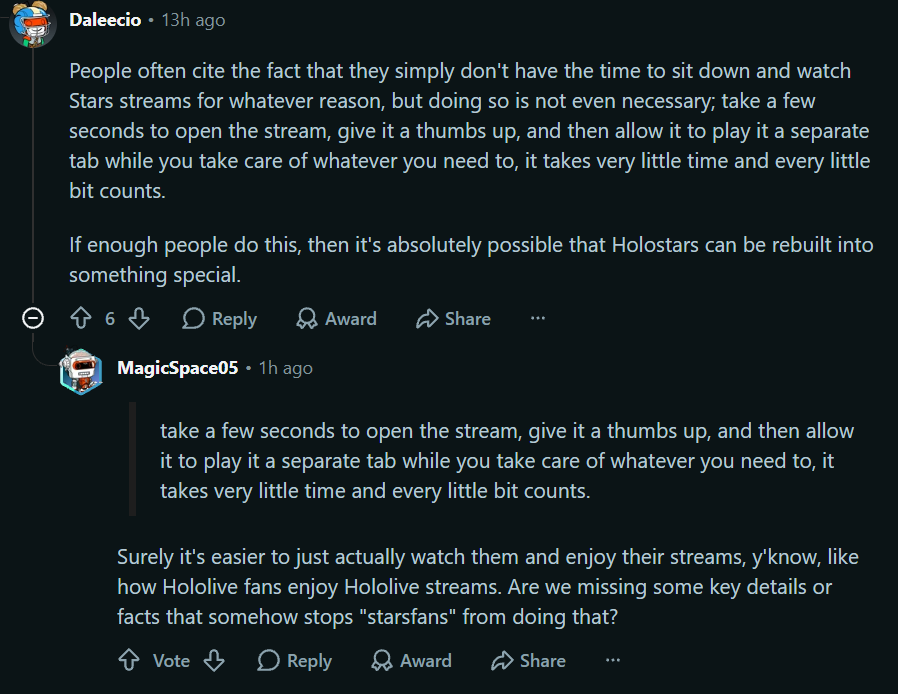Visit MagicSpace05 username link

(178, 368)
